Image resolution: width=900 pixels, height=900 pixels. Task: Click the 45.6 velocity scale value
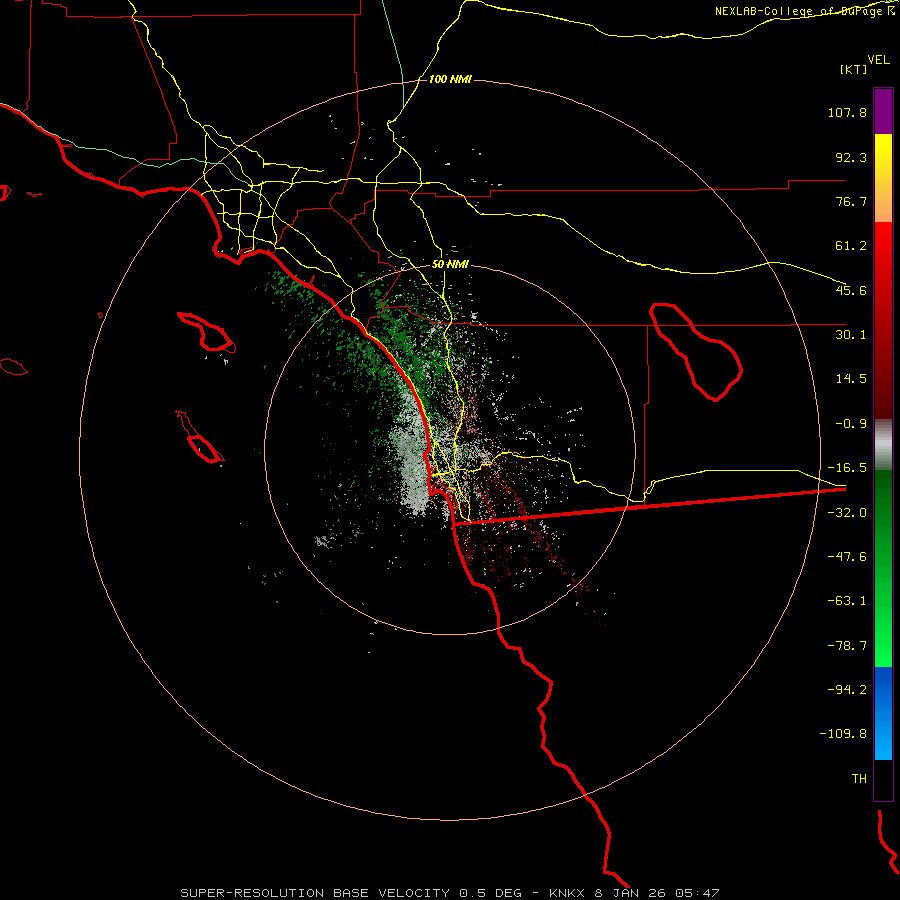(x=851, y=290)
